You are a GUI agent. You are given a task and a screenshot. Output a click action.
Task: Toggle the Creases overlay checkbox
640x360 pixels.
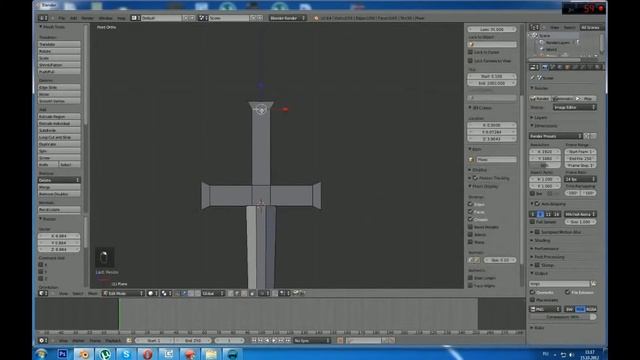[x=470, y=219]
